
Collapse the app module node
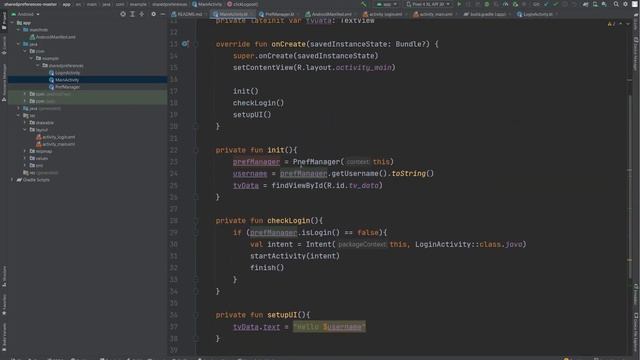[x=12, y=23]
